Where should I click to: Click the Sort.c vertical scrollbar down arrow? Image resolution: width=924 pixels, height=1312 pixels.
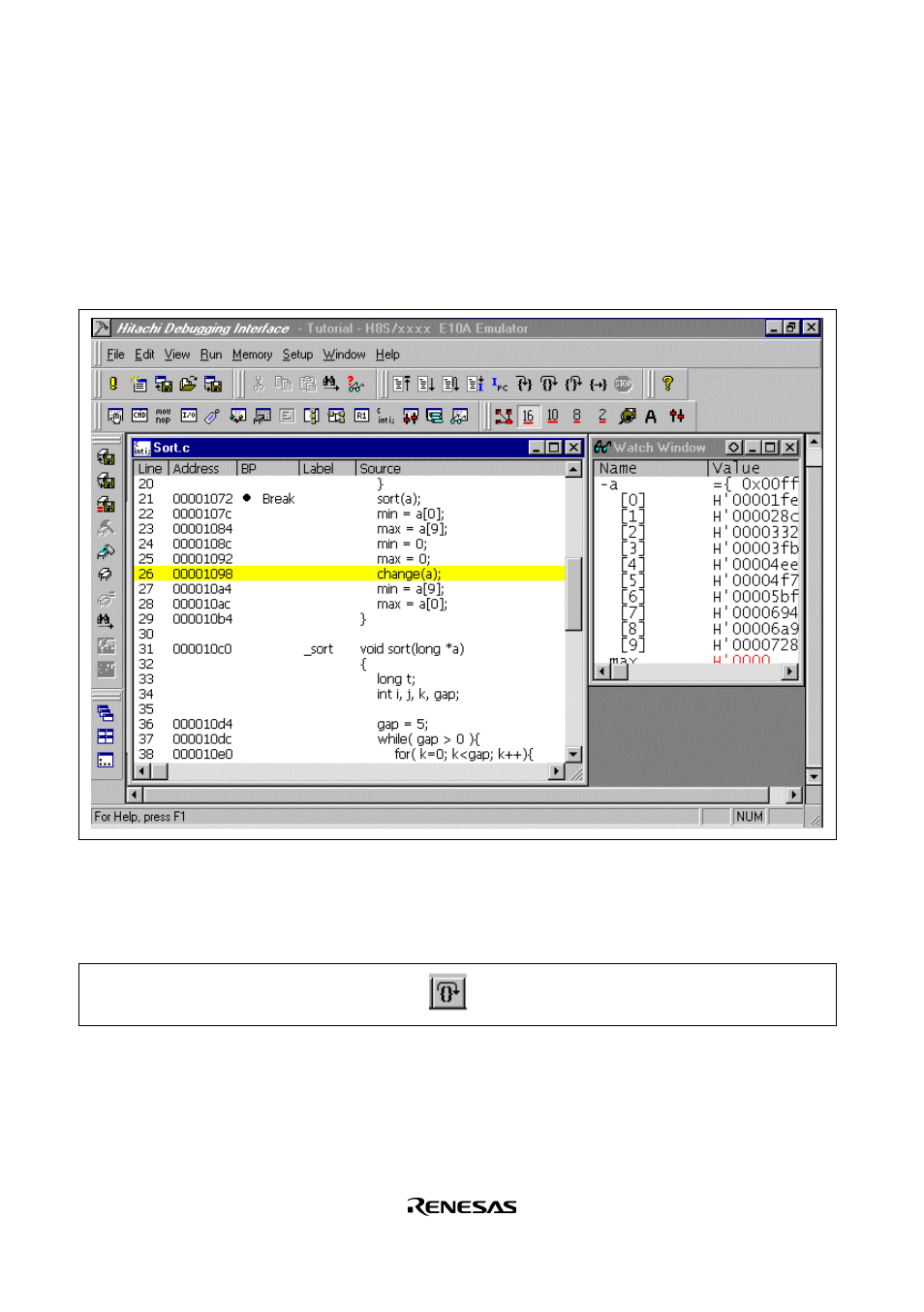(x=573, y=754)
